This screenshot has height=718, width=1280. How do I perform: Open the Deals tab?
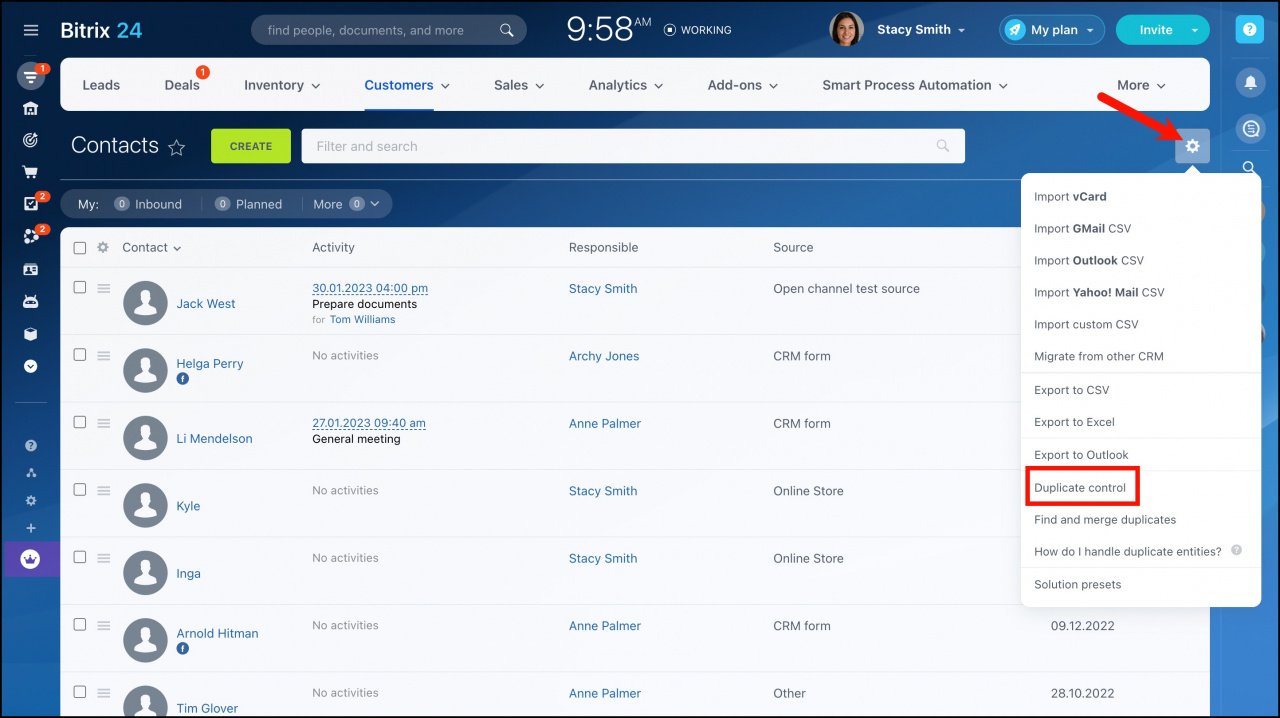click(x=182, y=85)
